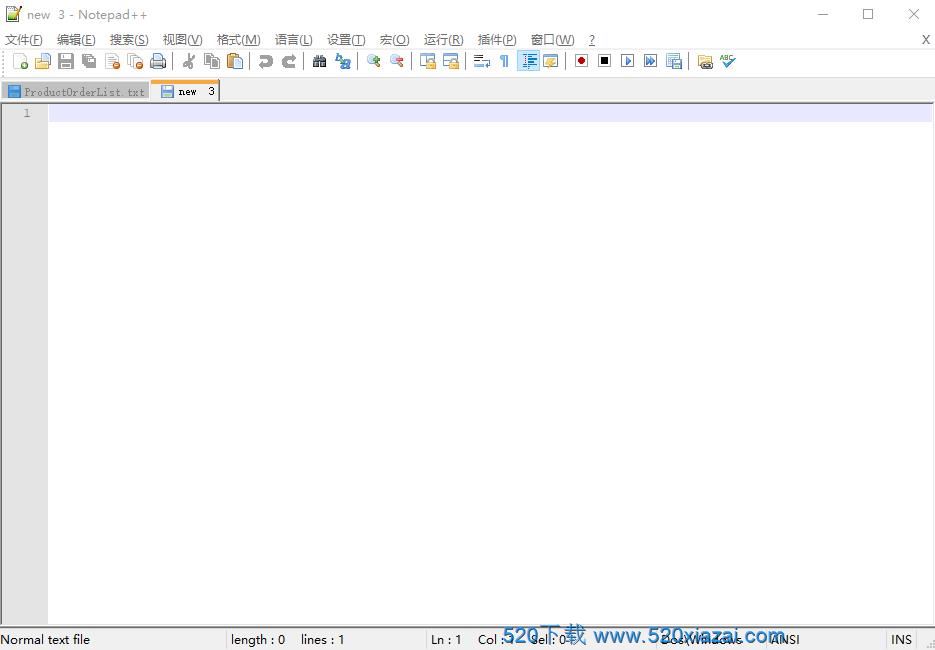Screen dimensions: 935x650
Task: Click line number 1 in the margin
Action: click(26, 113)
